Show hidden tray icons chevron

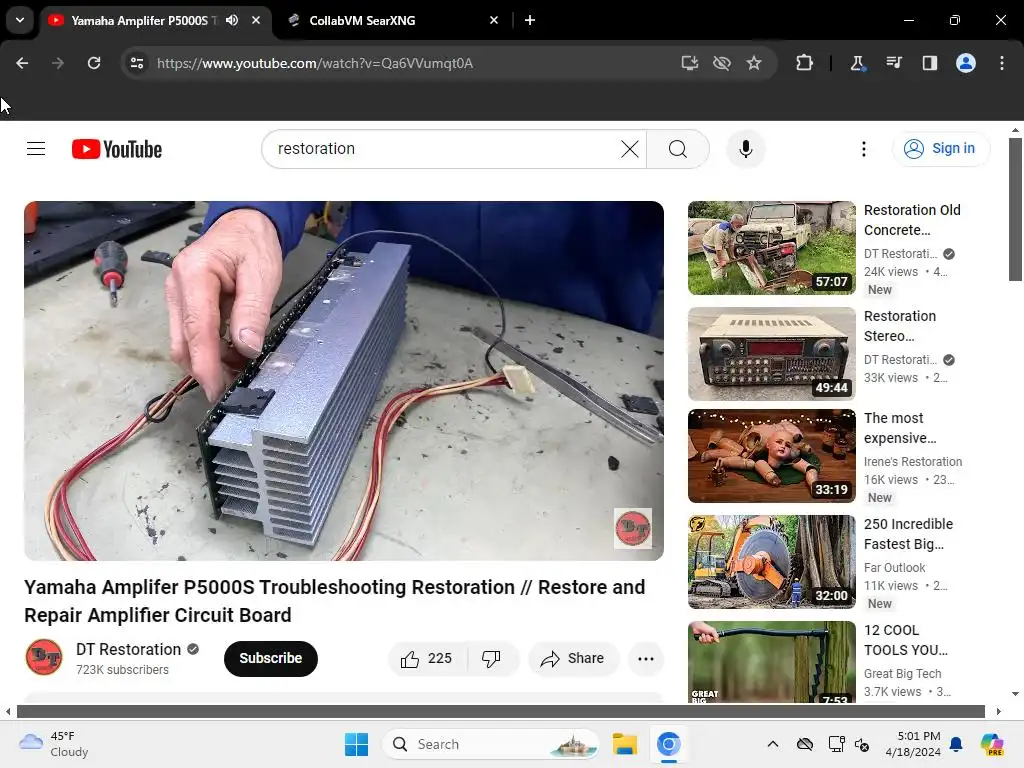point(773,744)
